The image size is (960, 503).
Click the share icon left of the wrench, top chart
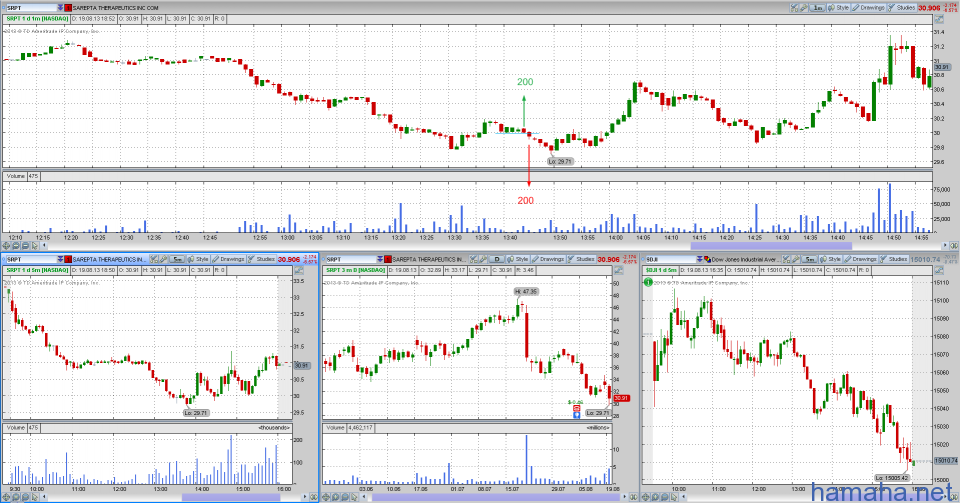[x=794, y=7]
